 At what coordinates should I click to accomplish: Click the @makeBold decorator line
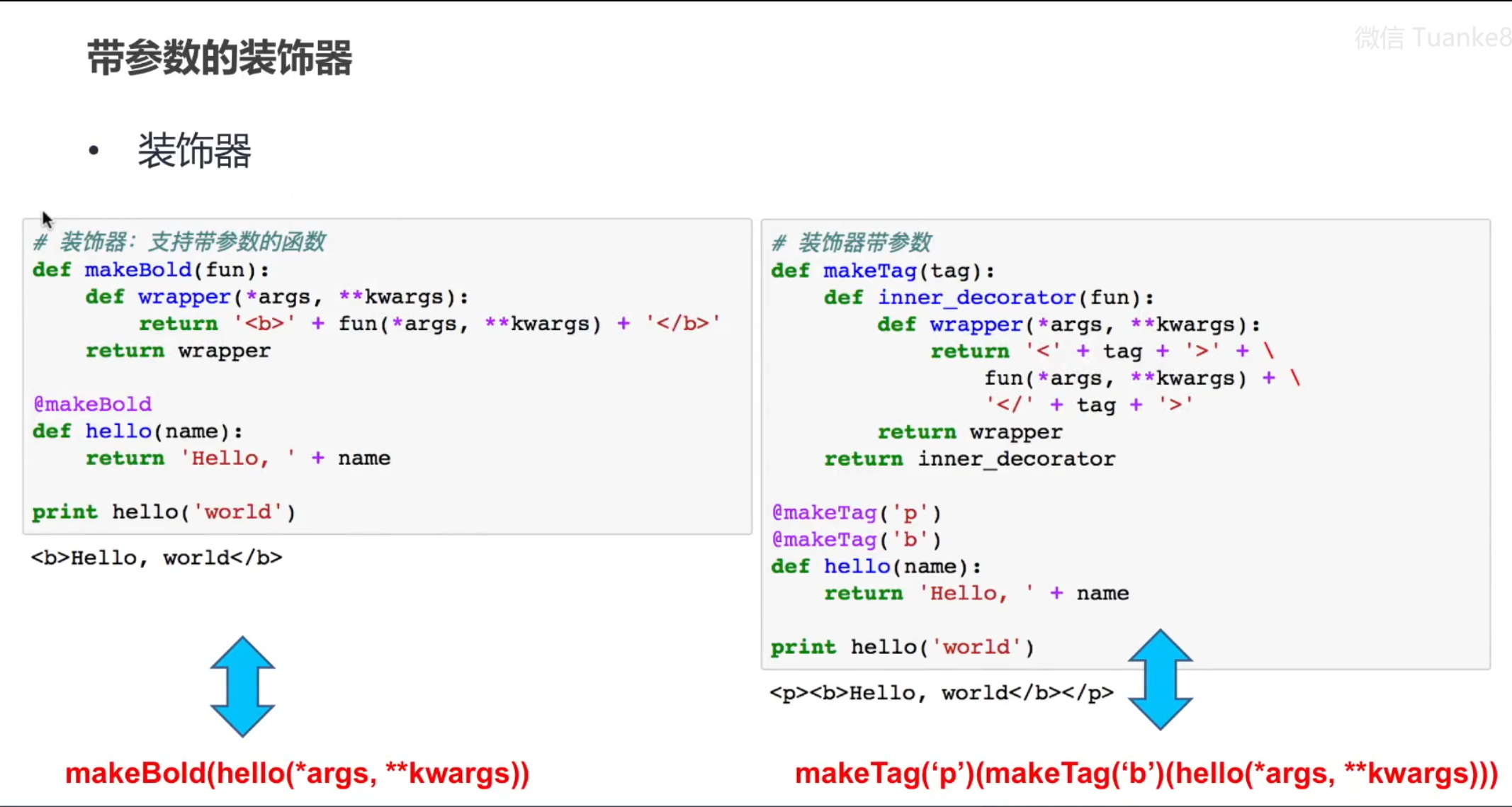[x=93, y=404]
